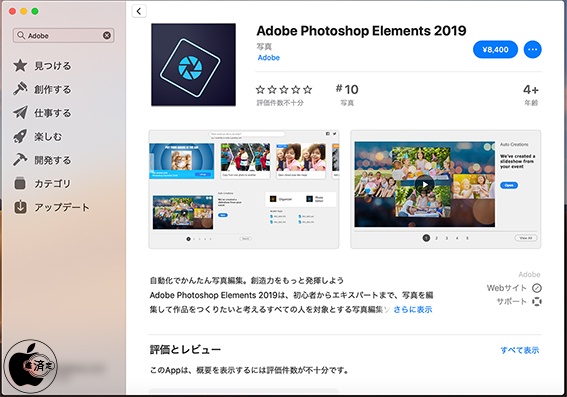Click the Webサイト compass icon
This screenshot has height=397, width=567.
click(537, 288)
